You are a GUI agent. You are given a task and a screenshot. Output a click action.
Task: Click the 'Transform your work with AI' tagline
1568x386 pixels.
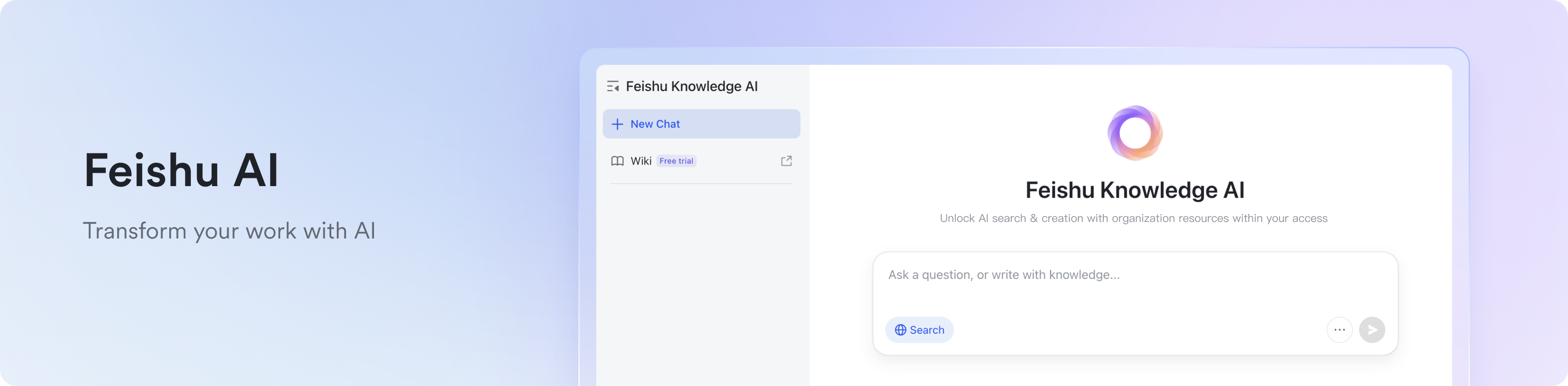coord(229,231)
